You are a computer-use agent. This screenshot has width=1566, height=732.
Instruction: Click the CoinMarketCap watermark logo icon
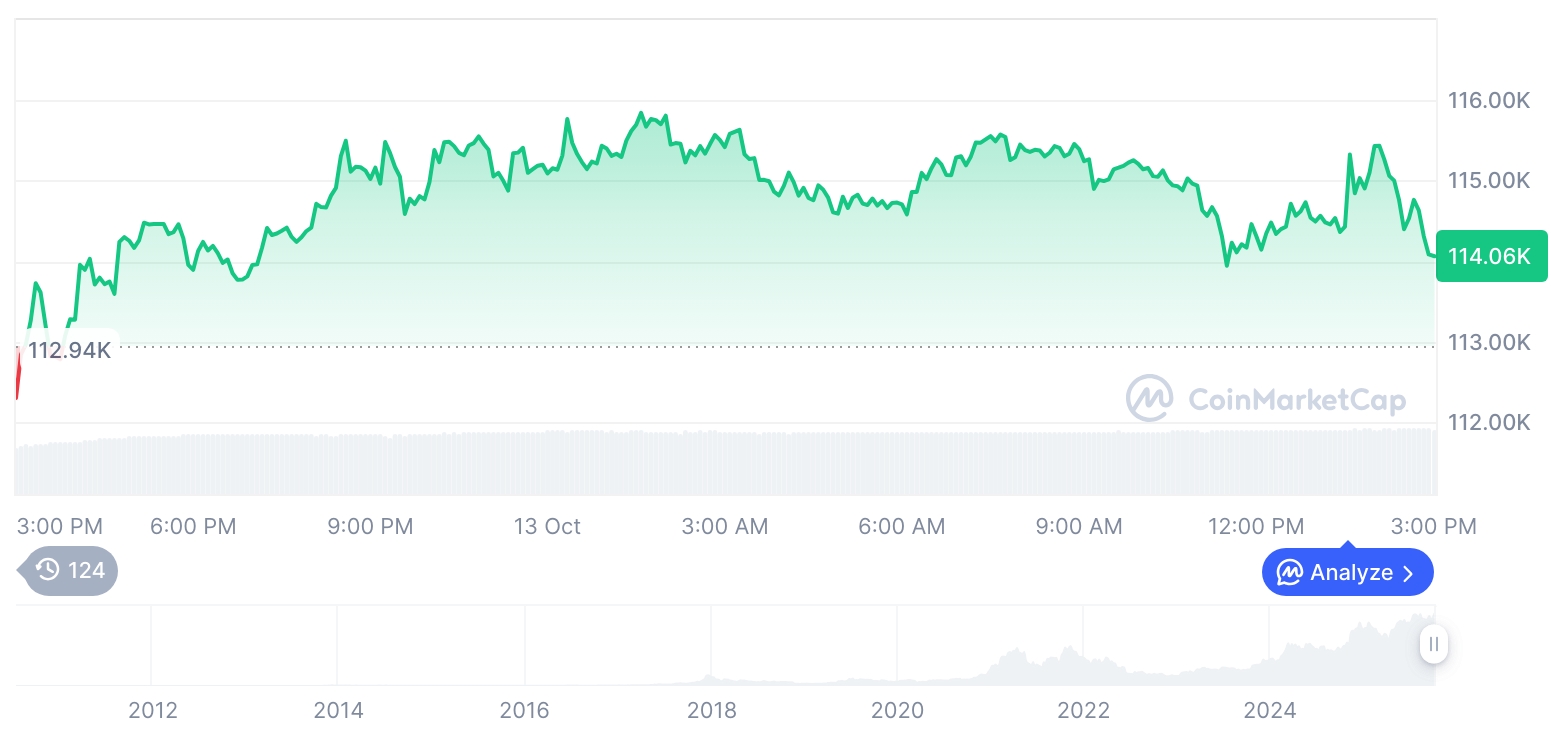[x=1150, y=399]
